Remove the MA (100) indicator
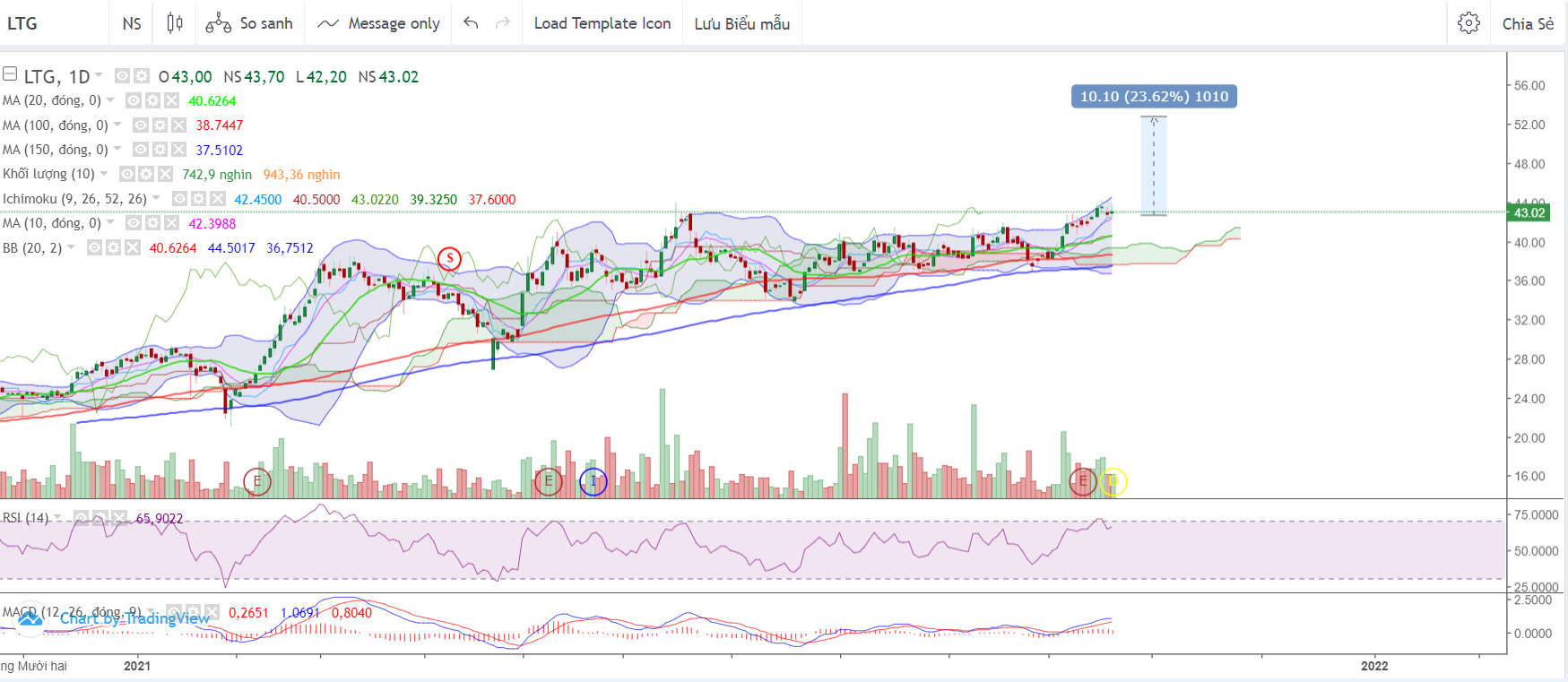Screen dimensions: 1568x682 (178, 125)
